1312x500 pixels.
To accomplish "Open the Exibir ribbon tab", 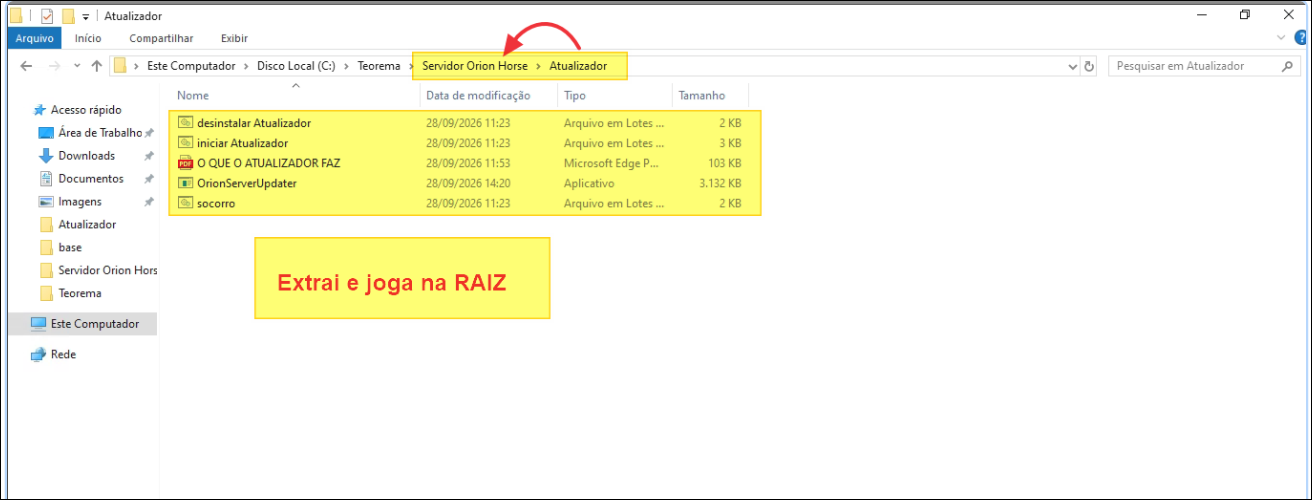I will pos(234,38).
